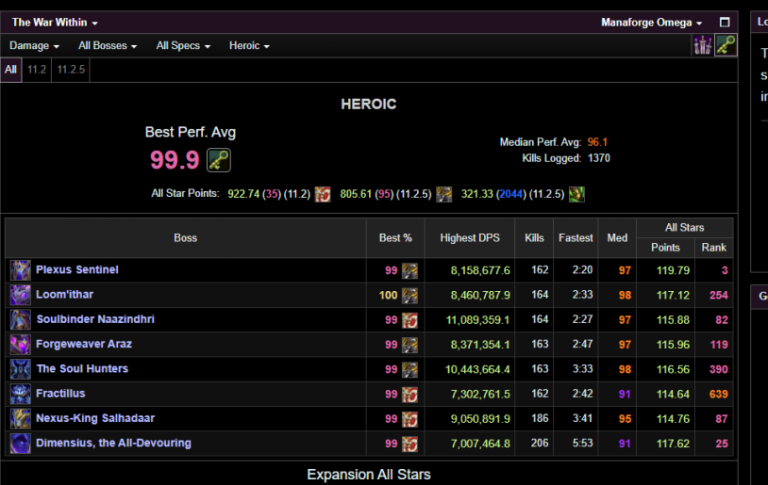Click the 5:53 fastest kill time

pos(582,443)
